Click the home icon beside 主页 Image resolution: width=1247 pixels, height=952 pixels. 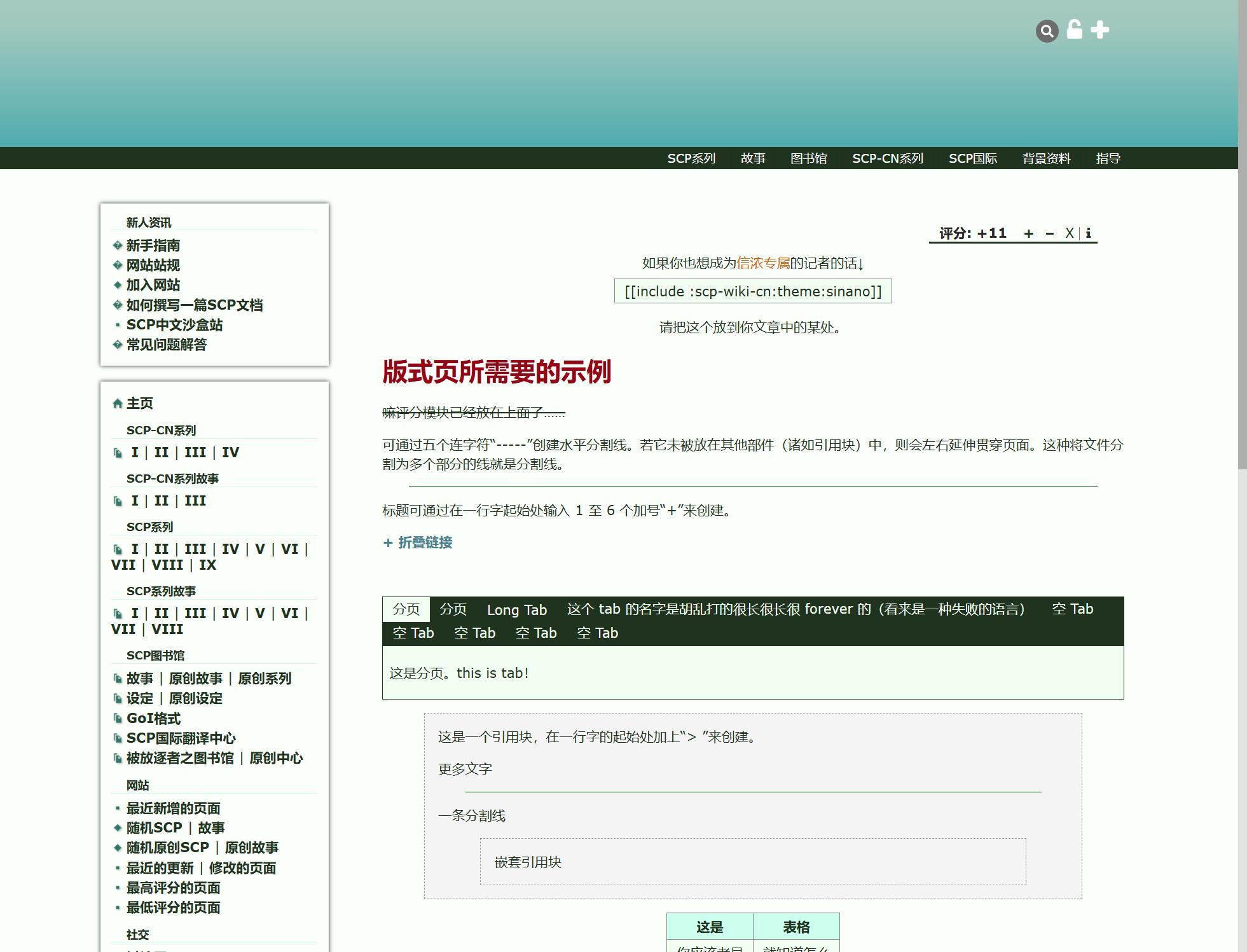(117, 403)
